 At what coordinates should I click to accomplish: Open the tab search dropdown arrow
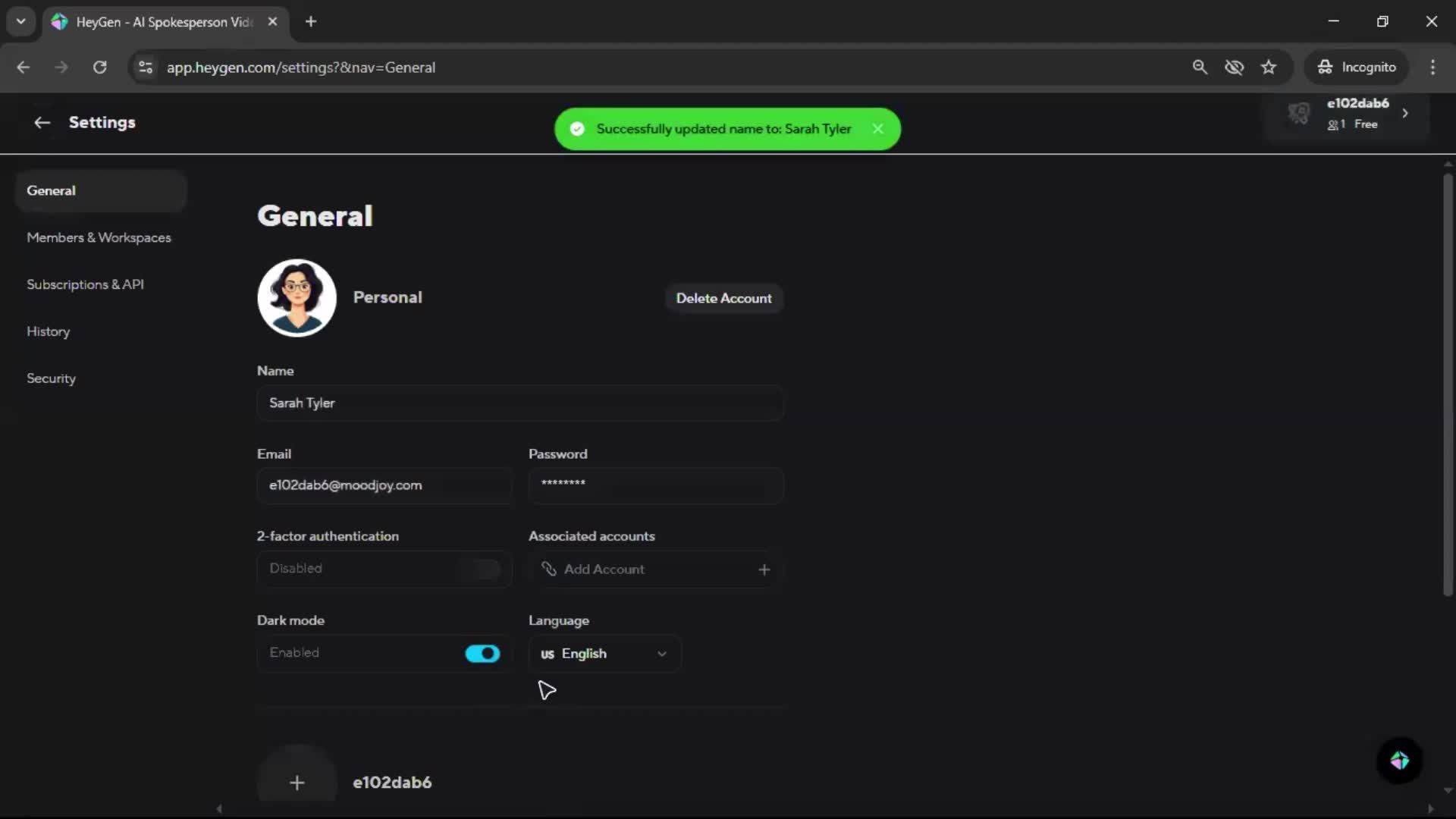(x=20, y=21)
